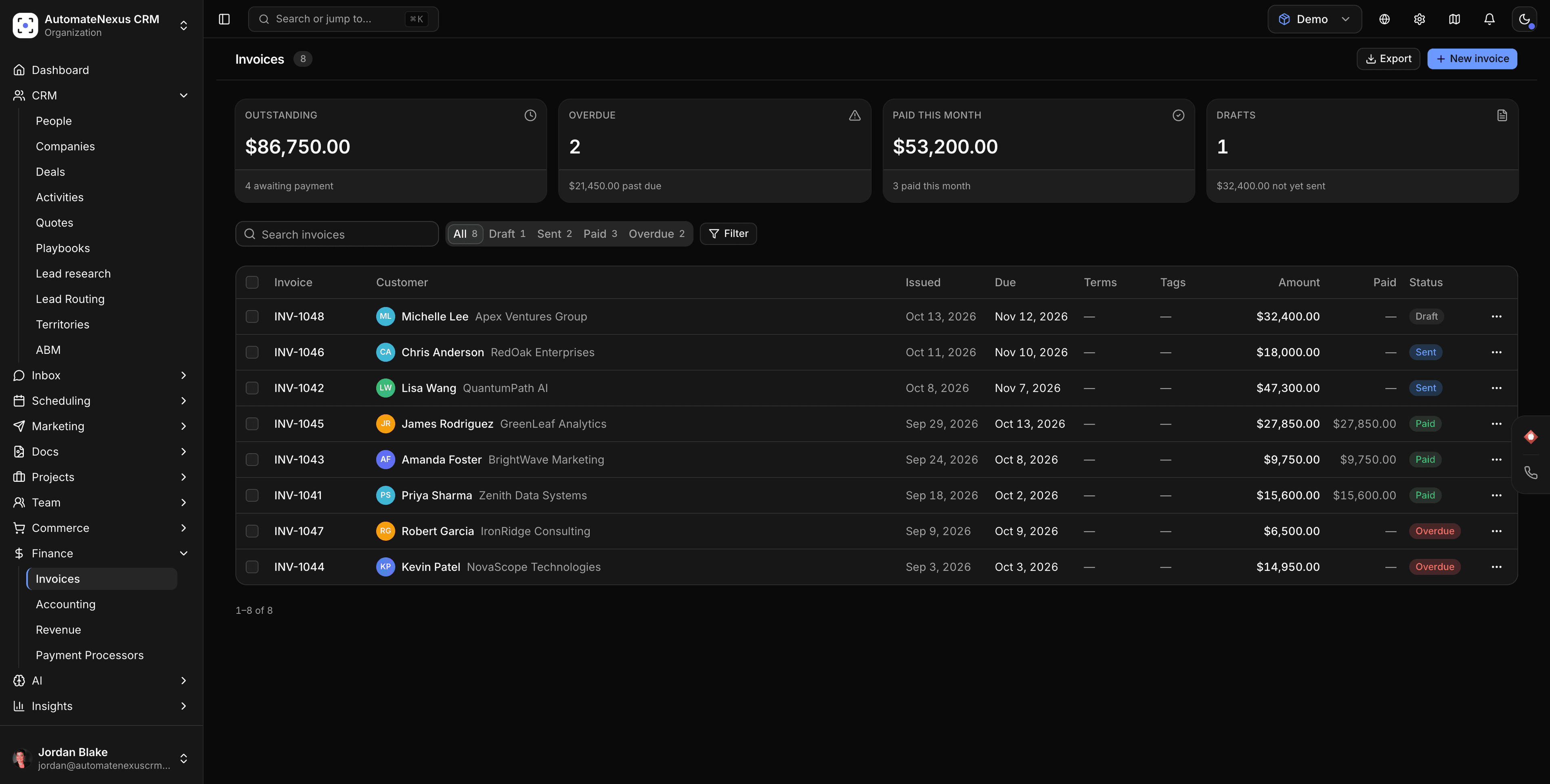The height and width of the screenshot is (784, 1550).
Task: Switch to the Draft tab
Action: click(x=507, y=234)
